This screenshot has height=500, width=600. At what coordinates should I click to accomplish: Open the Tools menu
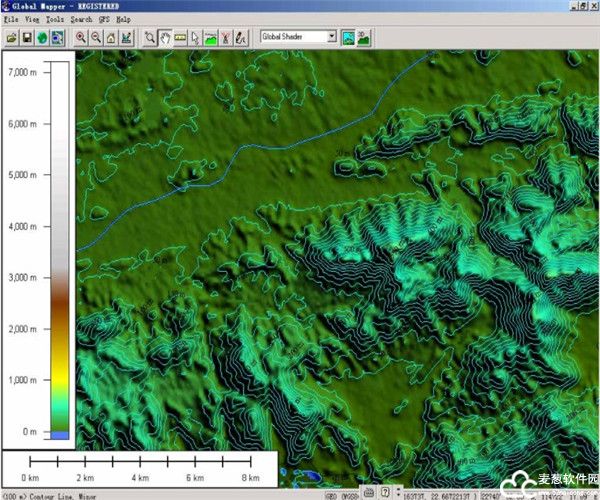pyautogui.click(x=55, y=19)
